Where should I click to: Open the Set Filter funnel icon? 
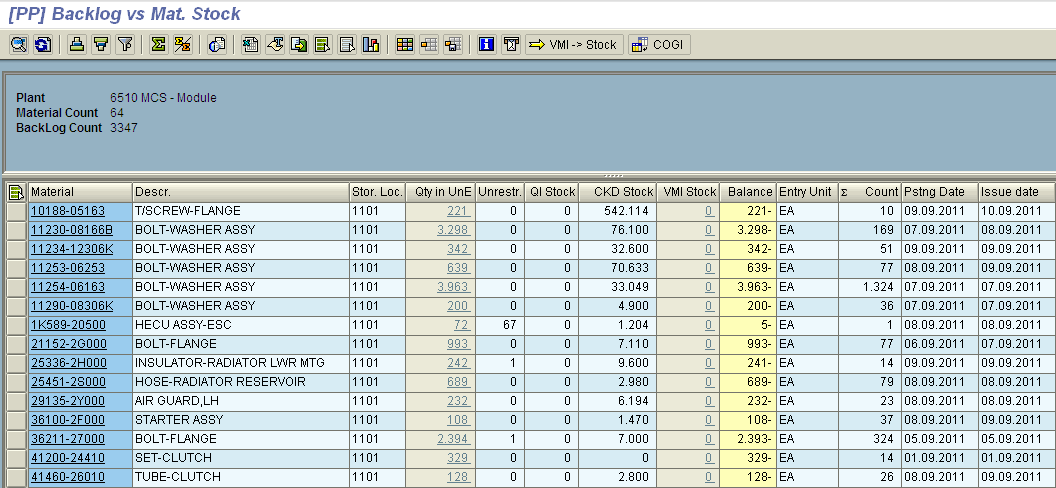pos(125,44)
